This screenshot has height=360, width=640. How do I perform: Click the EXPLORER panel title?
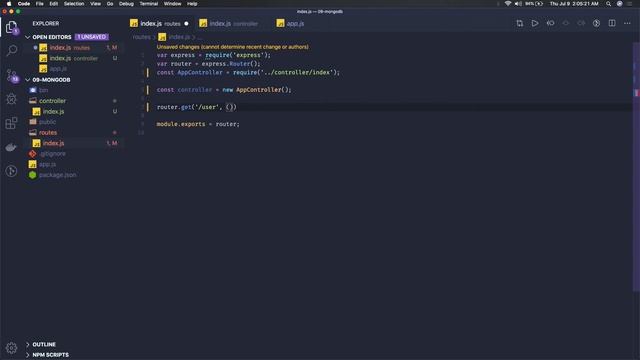point(46,24)
